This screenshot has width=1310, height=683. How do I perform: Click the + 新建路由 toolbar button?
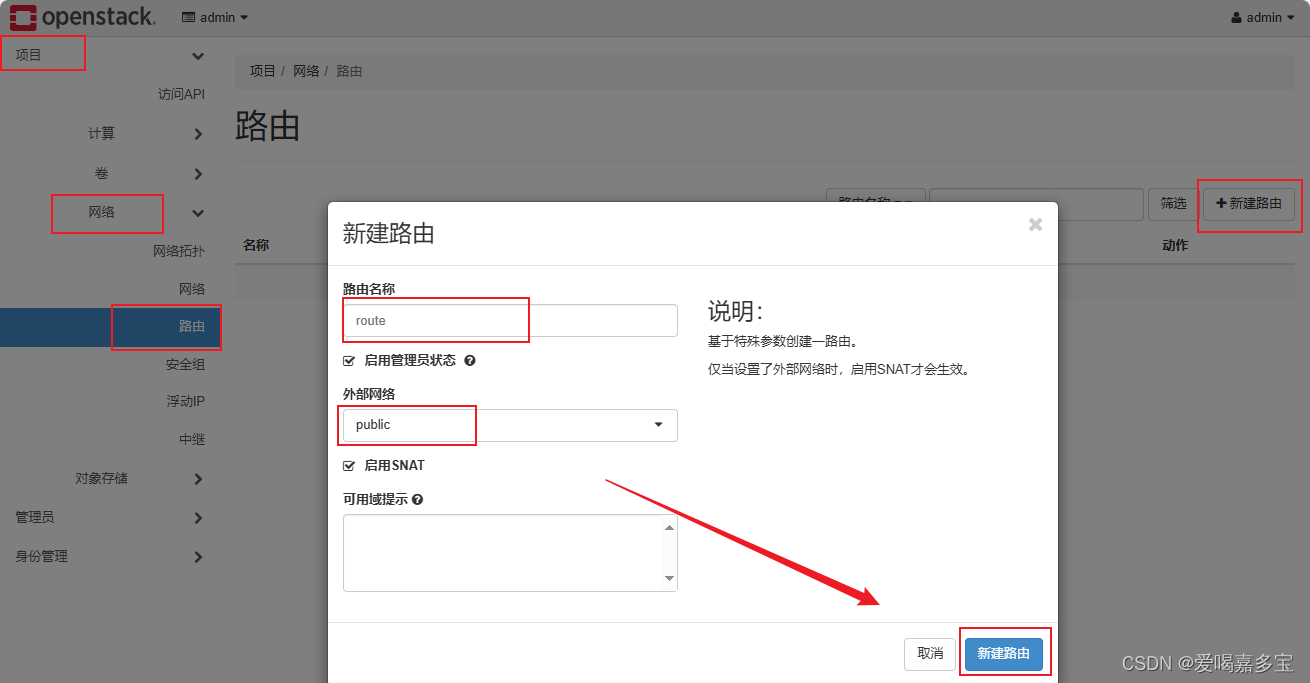1249,203
